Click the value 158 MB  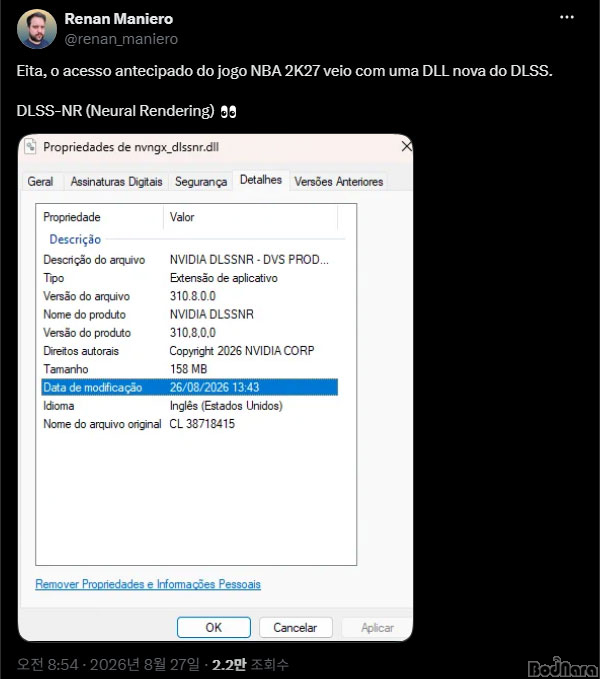click(188, 369)
